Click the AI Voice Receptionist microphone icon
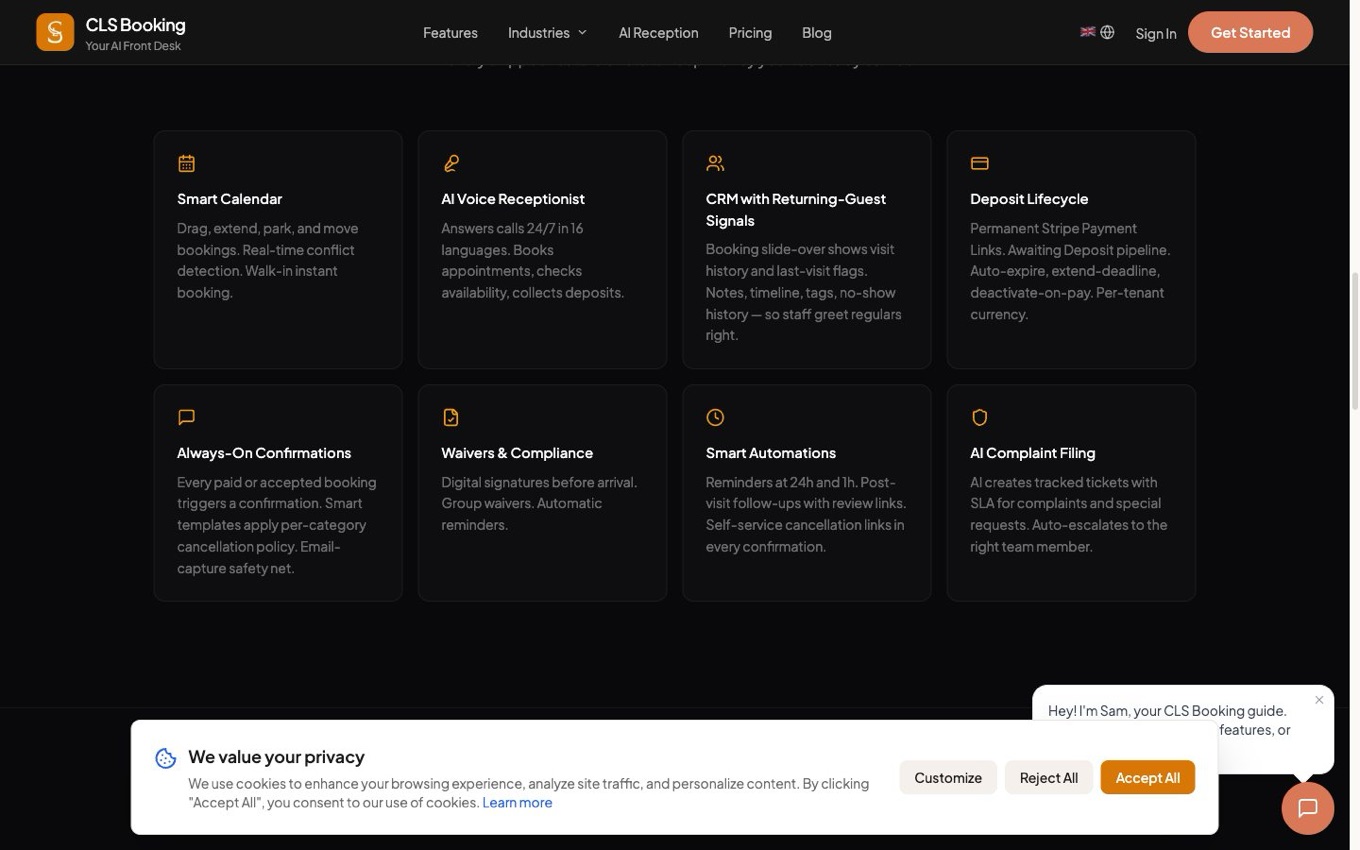The height and width of the screenshot is (850, 1360). [451, 163]
